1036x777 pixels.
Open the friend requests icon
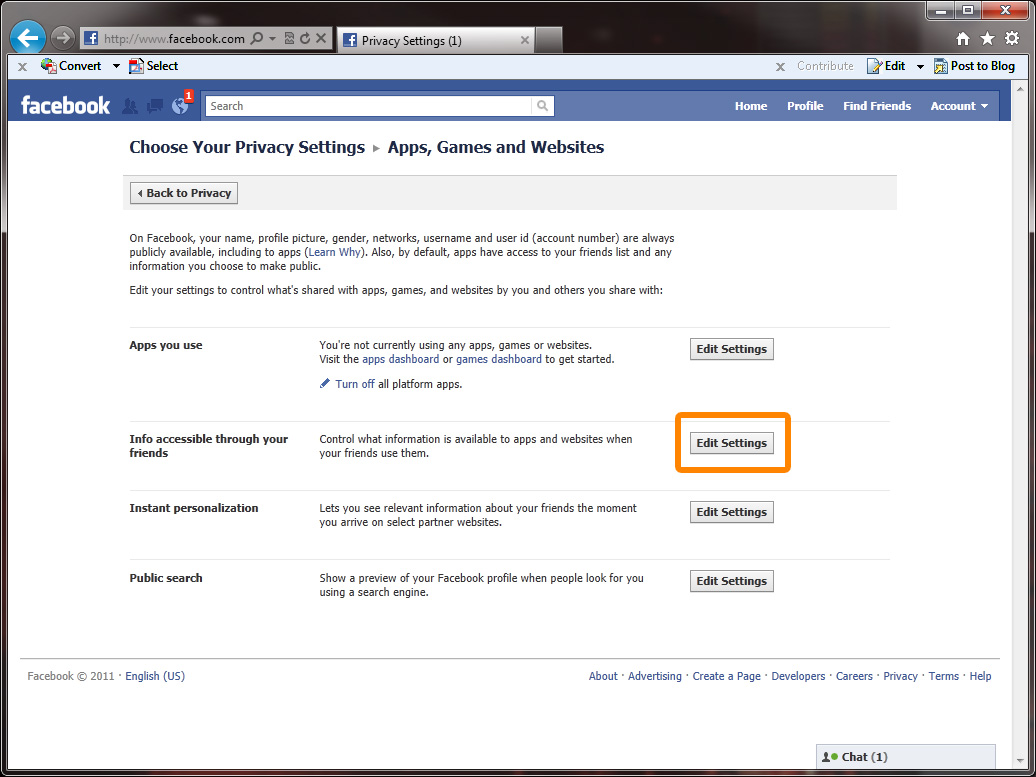point(130,106)
